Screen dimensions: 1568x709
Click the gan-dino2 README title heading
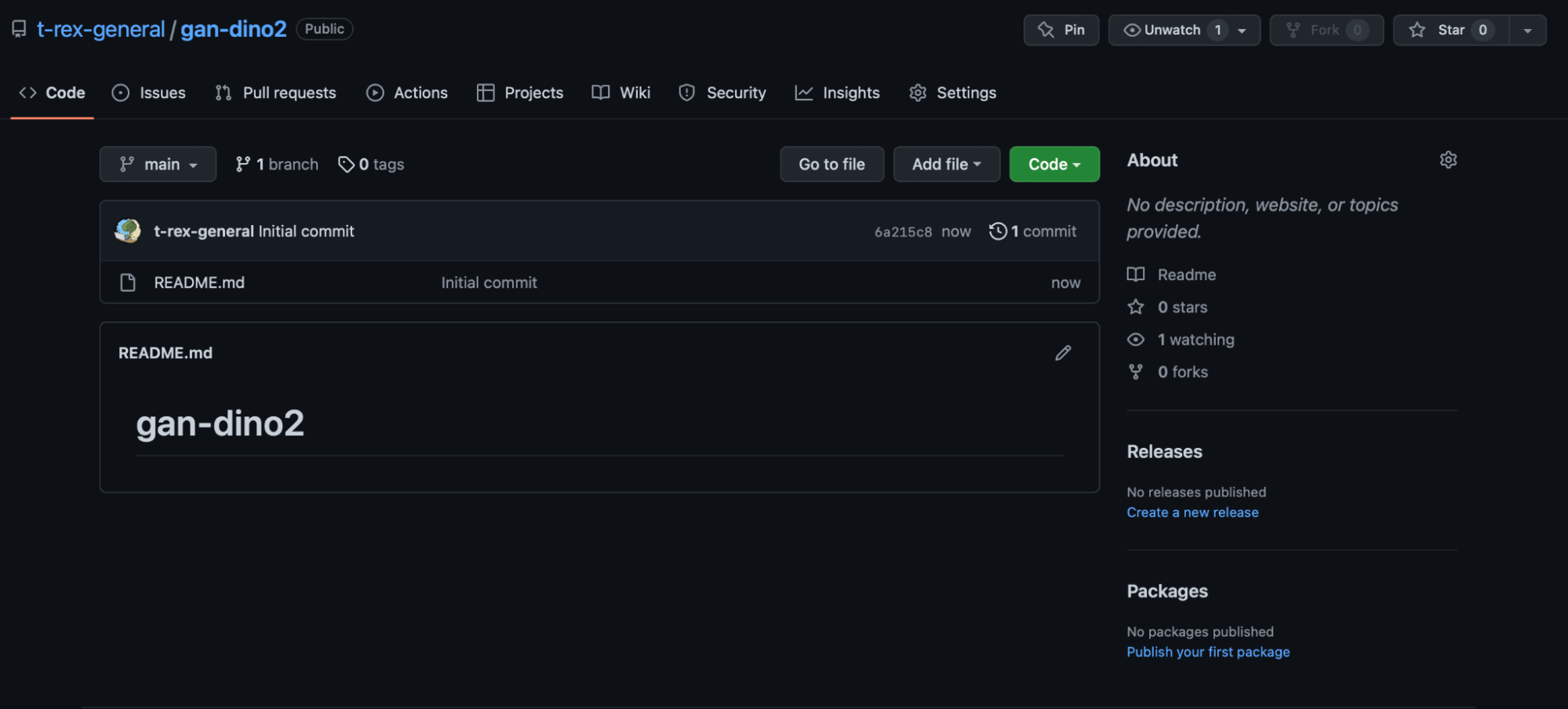click(220, 424)
